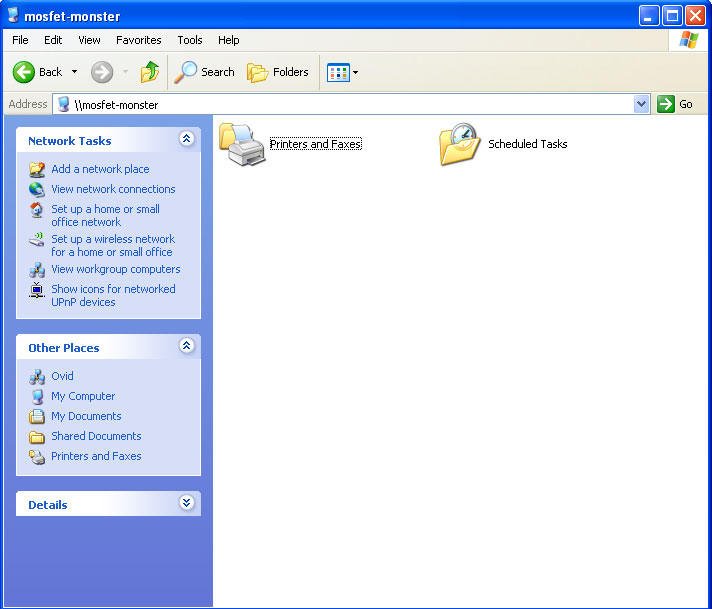Viewport: 712px width, 609px height.
Task: Expand the Address bar dropdown
Action: [x=641, y=104]
